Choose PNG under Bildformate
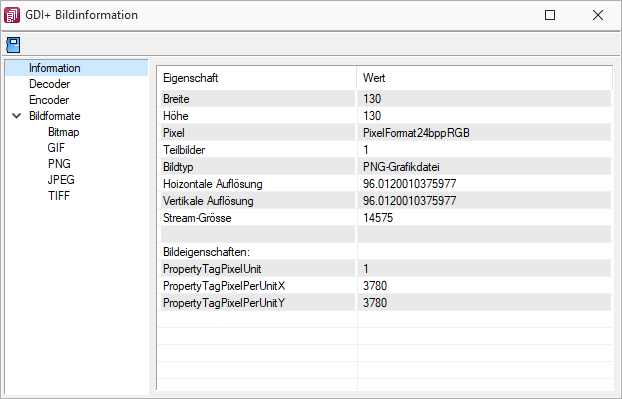The image size is (622, 399). [x=59, y=164]
